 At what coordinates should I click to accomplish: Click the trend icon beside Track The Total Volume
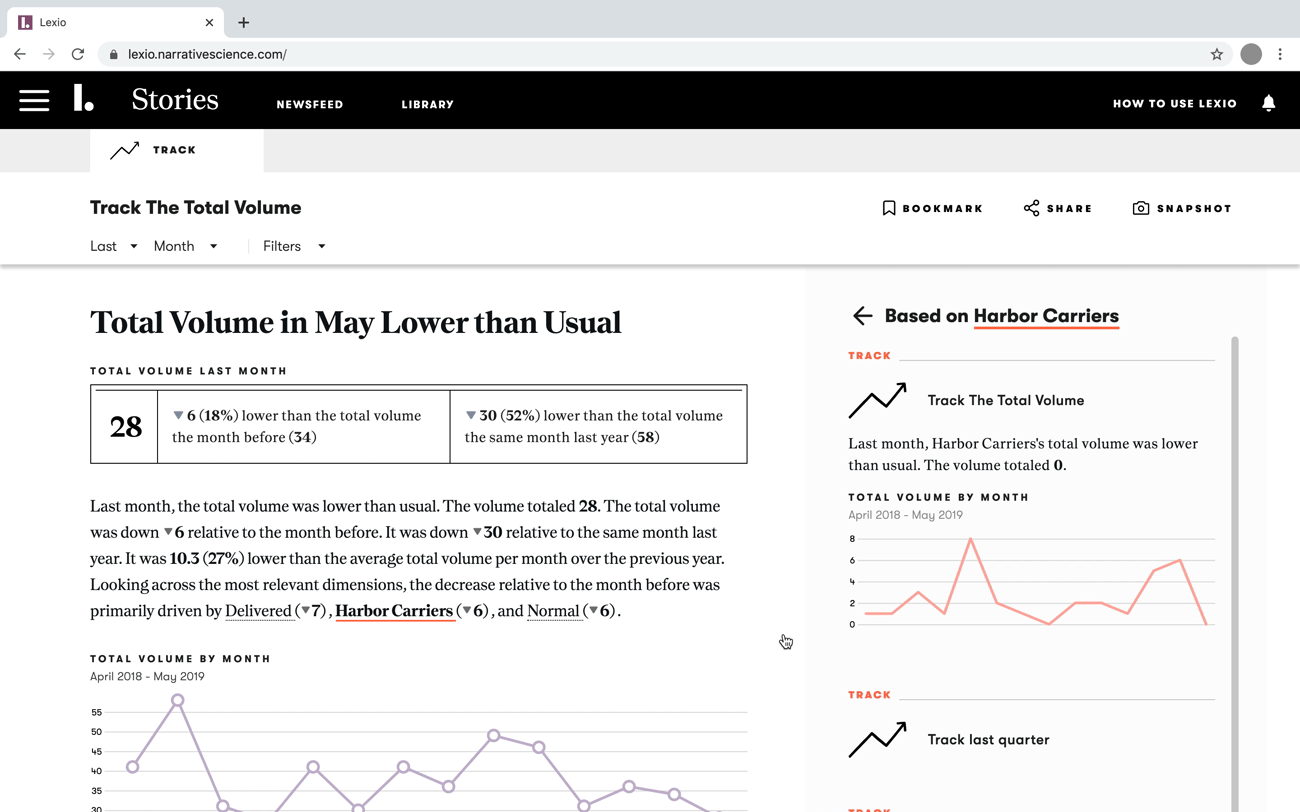[877, 400]
